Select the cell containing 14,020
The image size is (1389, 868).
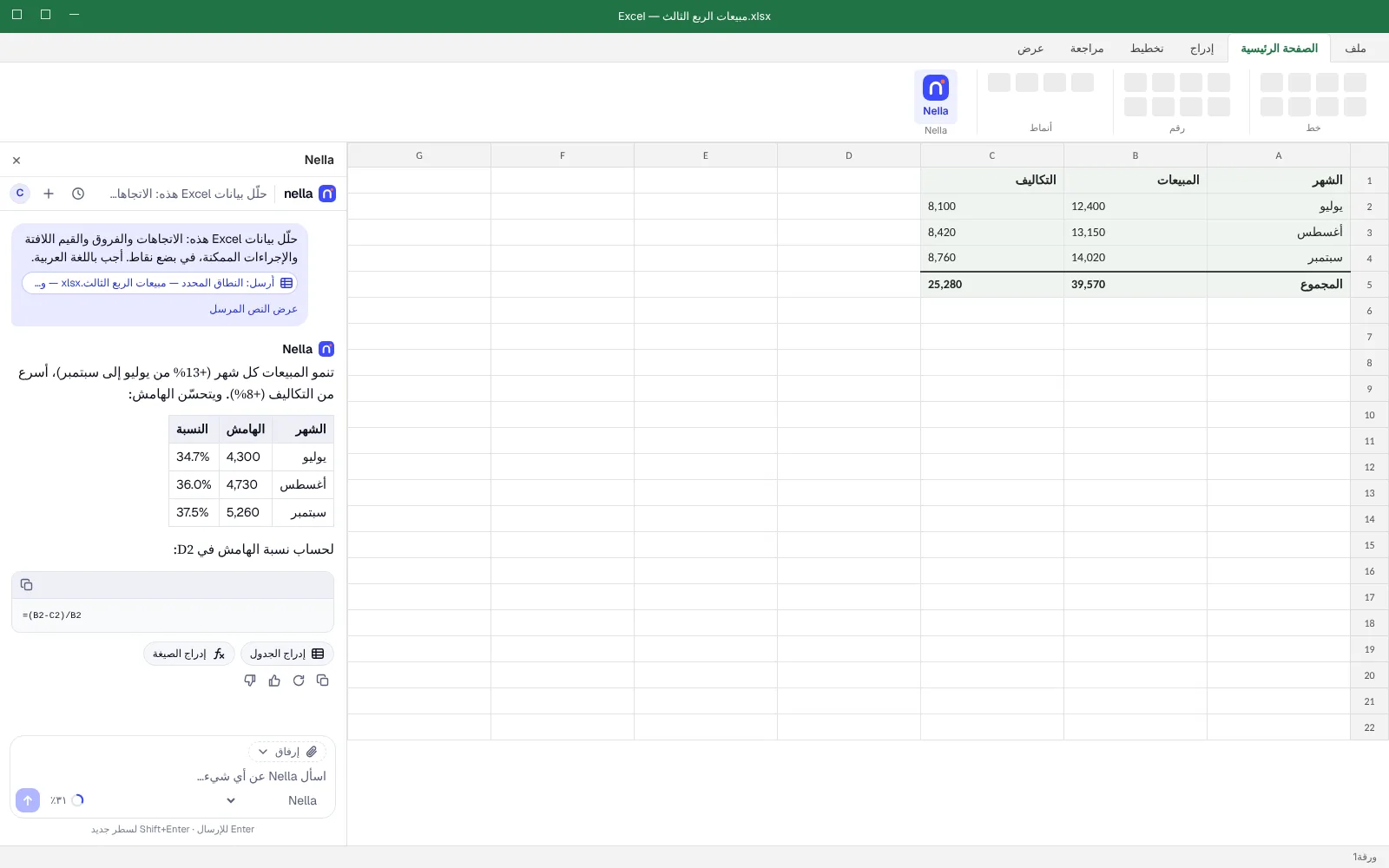tap(1136, 258)
